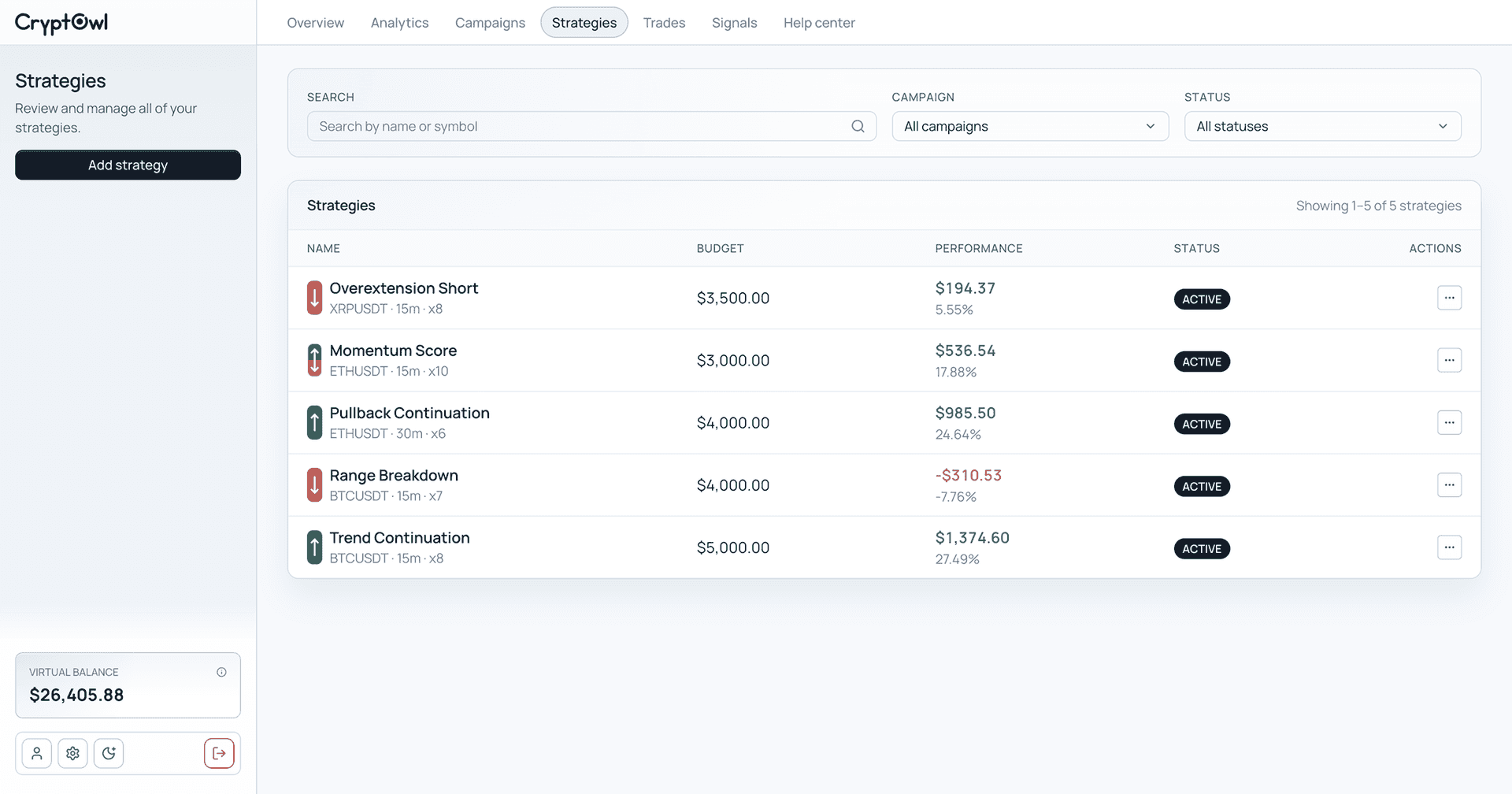
Task: Open the settings gear icon
Action: click(x=73, y=753)
